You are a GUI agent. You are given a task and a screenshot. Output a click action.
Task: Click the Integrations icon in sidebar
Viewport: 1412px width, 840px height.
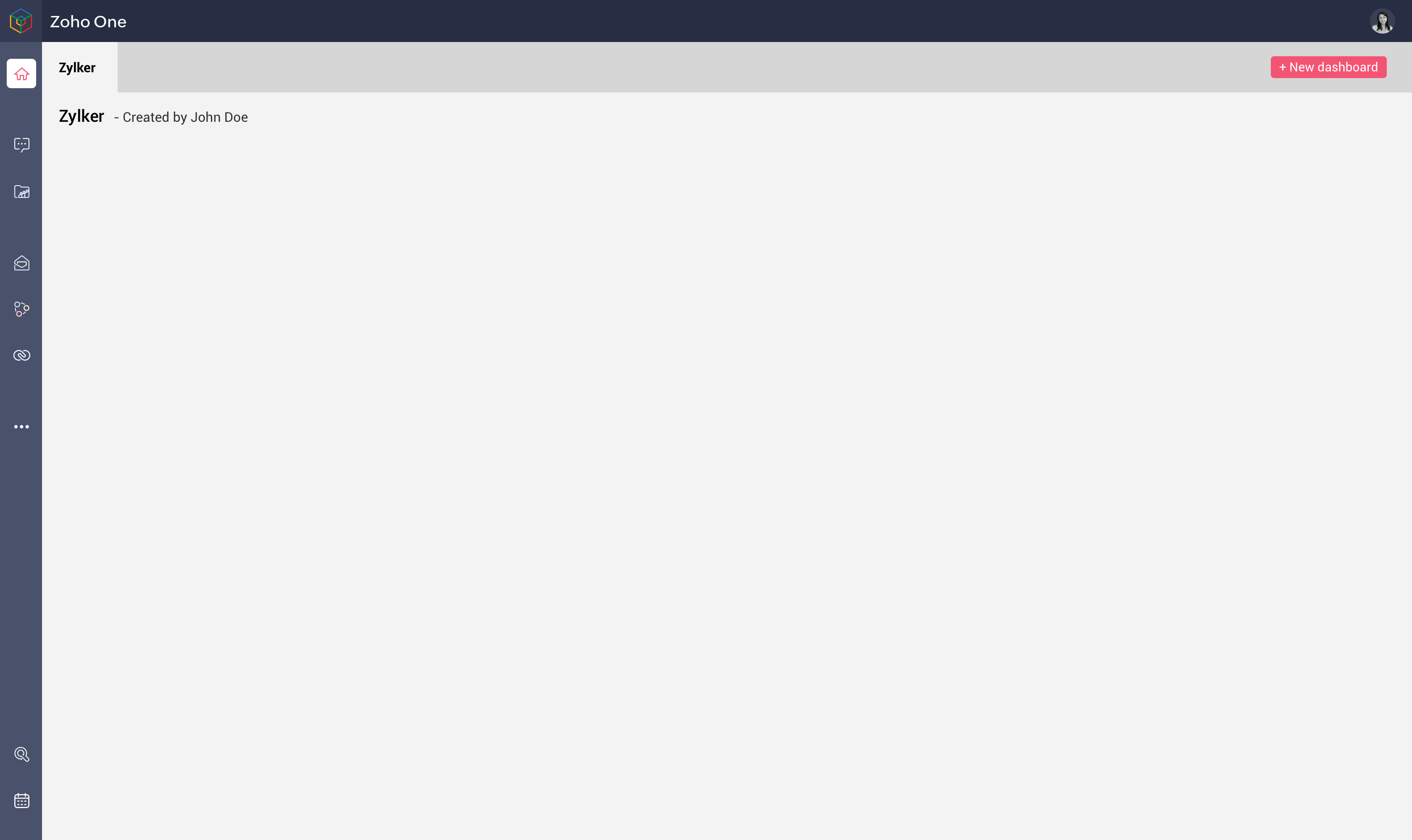[21, 355]
